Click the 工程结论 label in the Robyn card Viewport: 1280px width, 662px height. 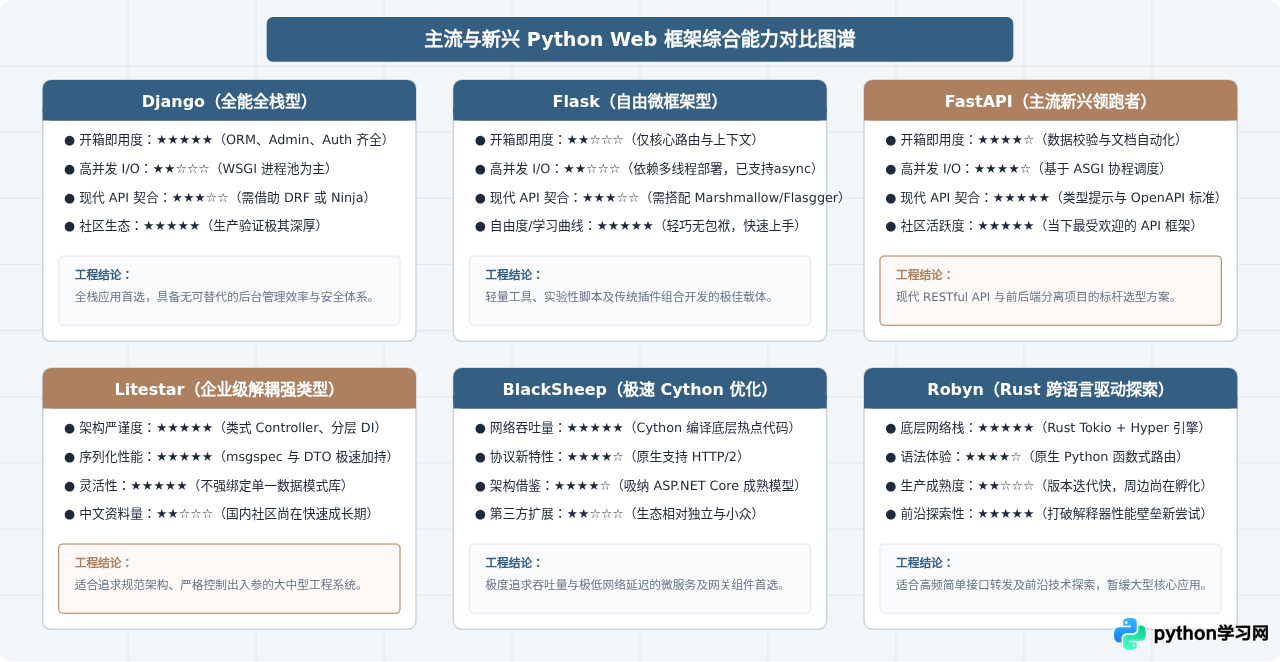pos(925,563)
